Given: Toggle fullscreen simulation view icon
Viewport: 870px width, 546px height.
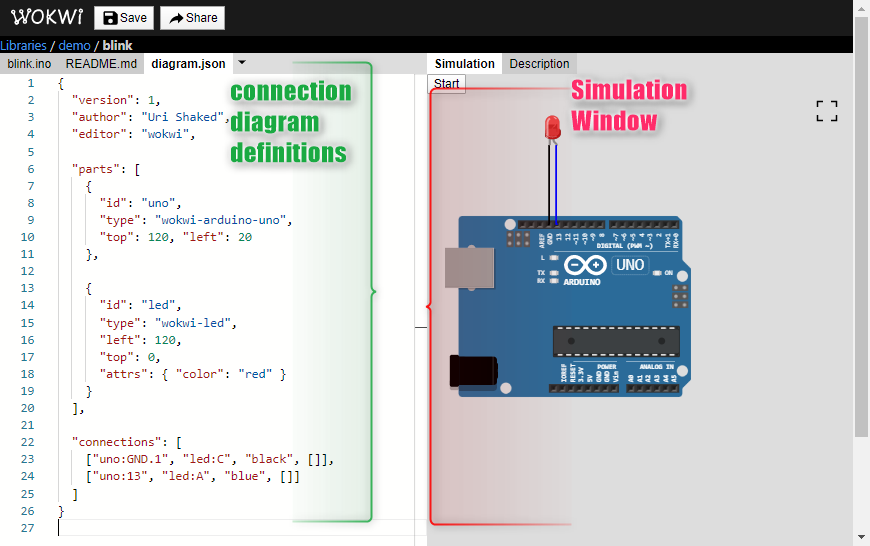Looking at the screenshot, I should [x=827, y=111].
